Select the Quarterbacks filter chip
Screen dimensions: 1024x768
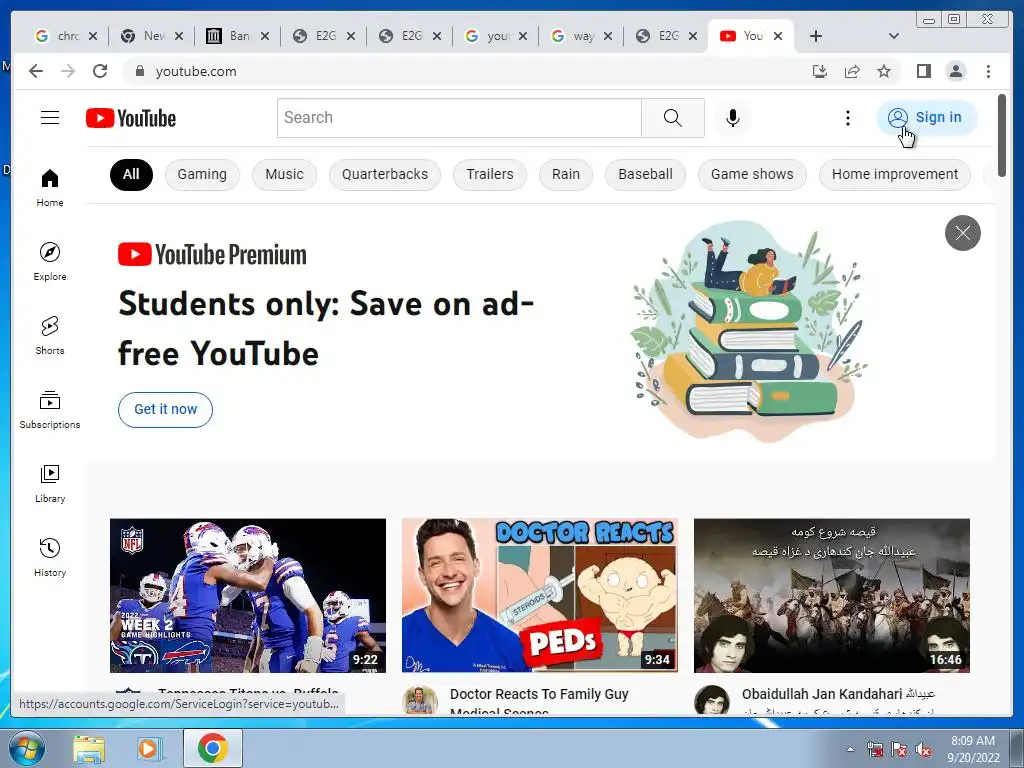coord(385,174)
